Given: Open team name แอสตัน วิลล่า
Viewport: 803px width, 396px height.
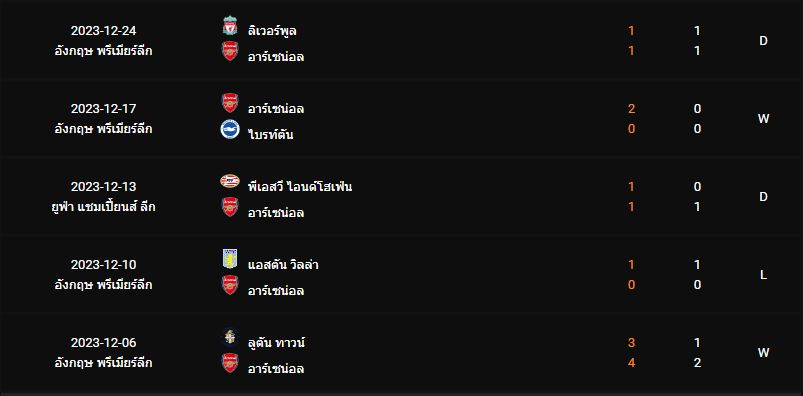Looking at the screenshot, I should pyautogui.click(x=283, y=265).
